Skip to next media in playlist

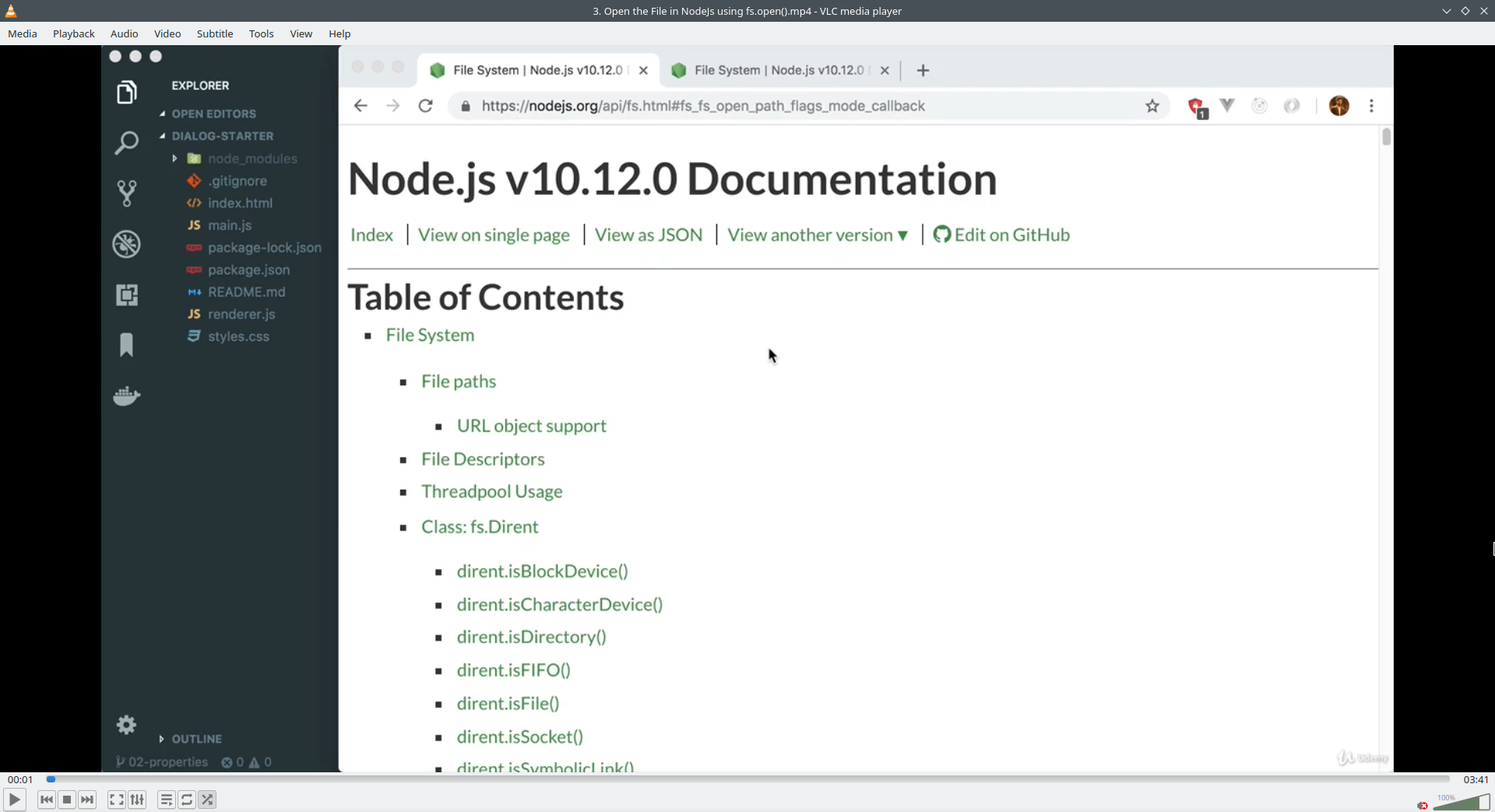tap(87, 800)
